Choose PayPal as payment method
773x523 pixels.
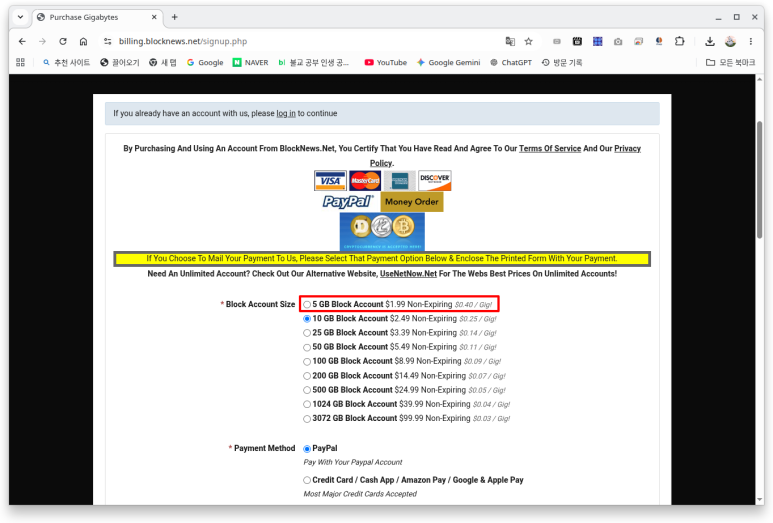(x=307, y=449)
